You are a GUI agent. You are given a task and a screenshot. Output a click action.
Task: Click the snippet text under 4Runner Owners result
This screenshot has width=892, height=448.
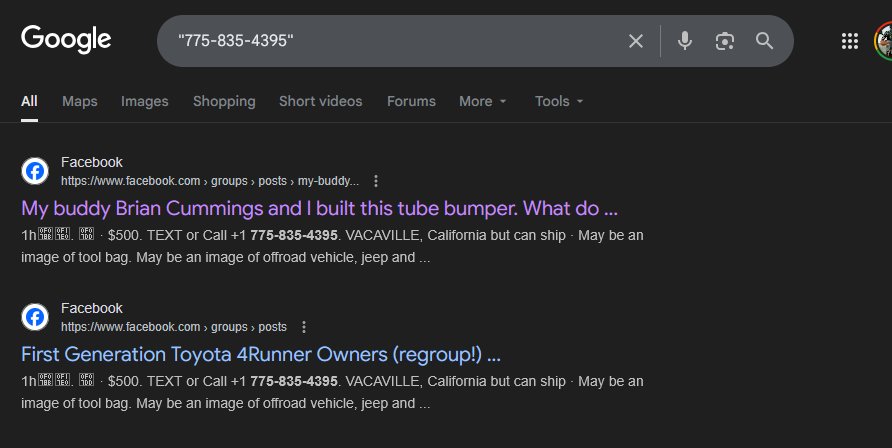[x=332, y=392]
